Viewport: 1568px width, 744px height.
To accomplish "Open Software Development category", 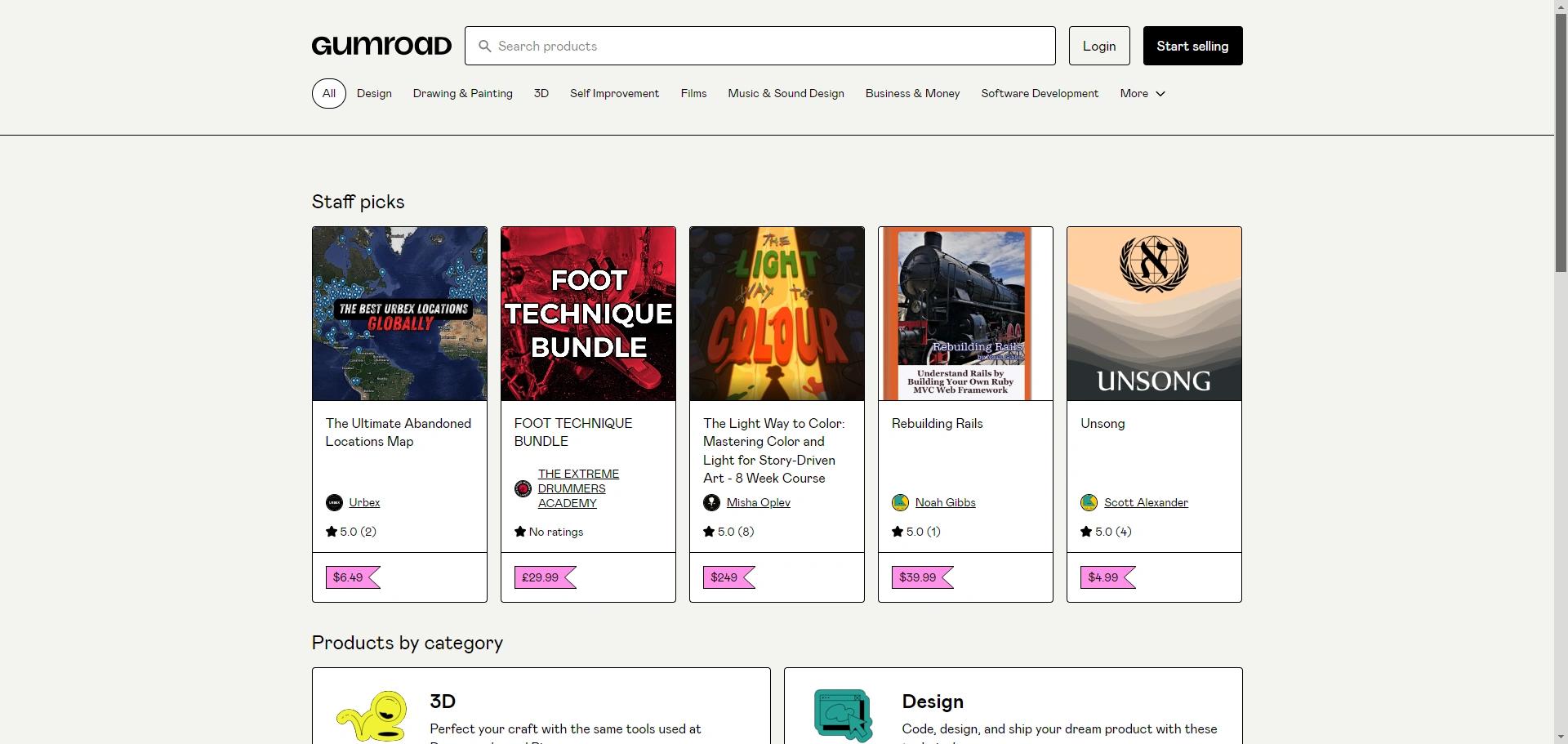I will point(1040,93).
